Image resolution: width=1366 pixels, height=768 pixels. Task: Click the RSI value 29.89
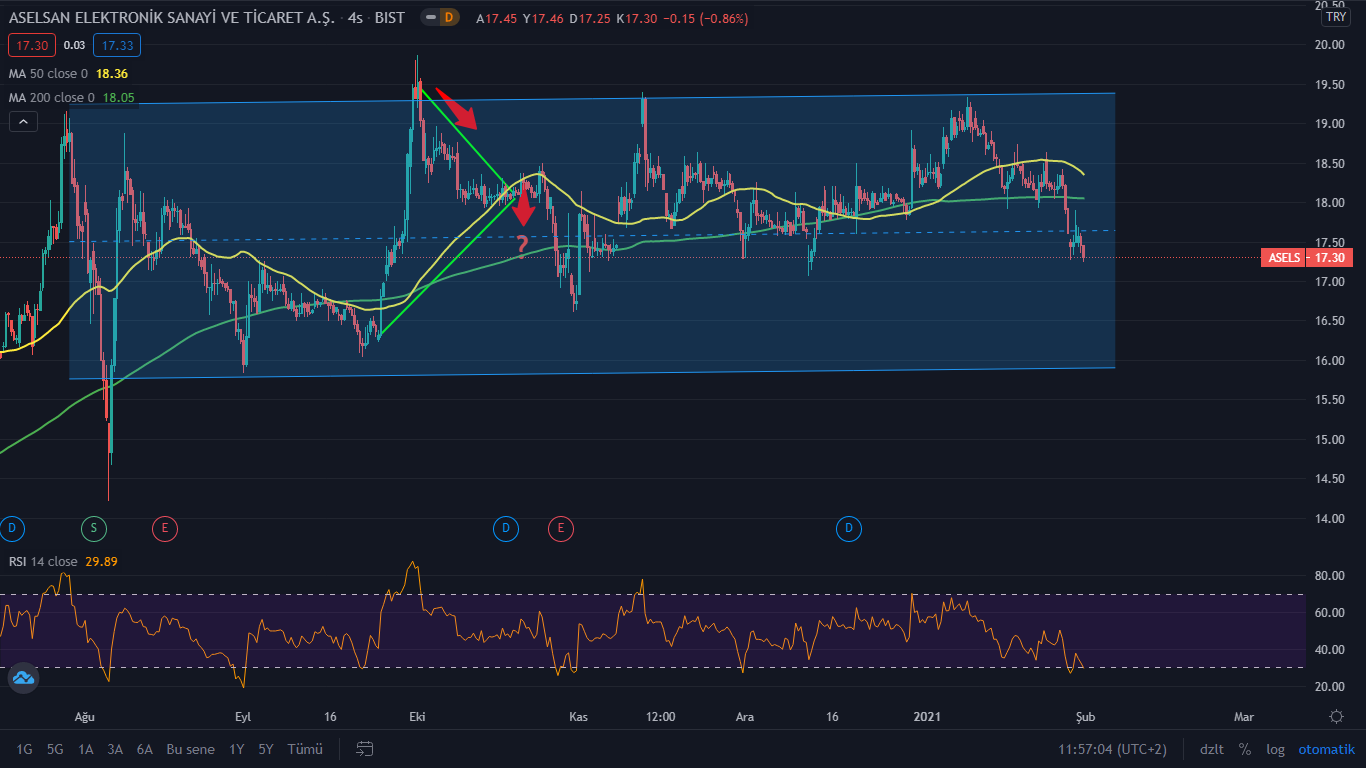coord(102,561)
